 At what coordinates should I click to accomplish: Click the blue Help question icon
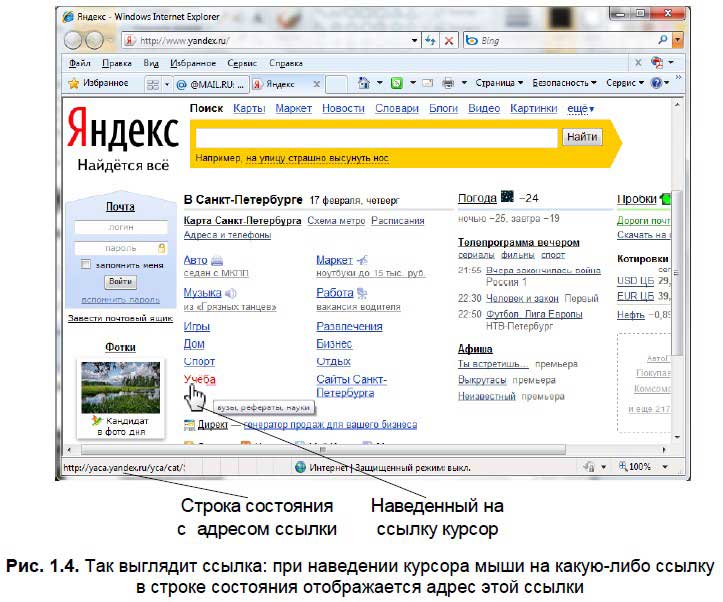tap(656, 83)
